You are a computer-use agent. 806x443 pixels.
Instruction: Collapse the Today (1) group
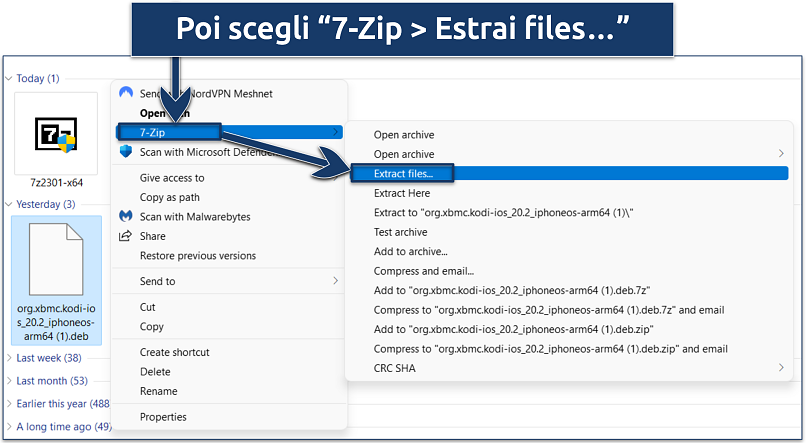click(9, 79)
